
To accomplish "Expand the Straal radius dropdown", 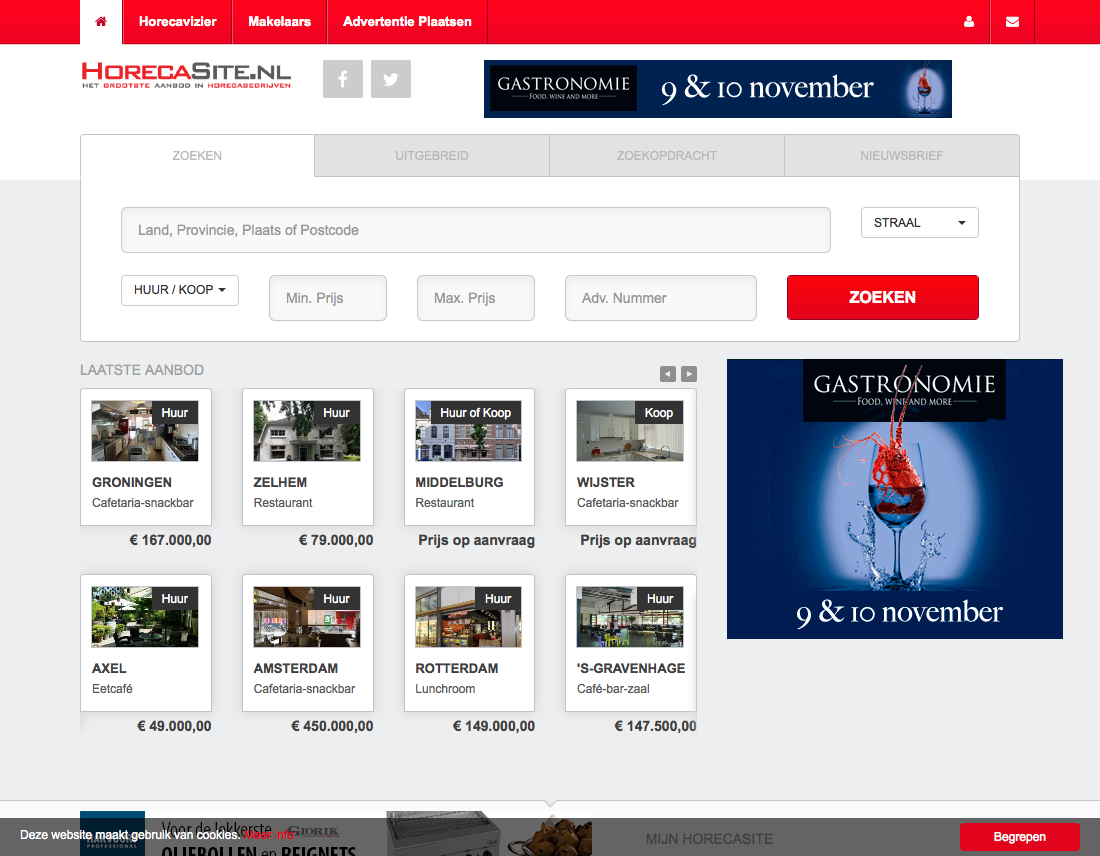I will pyautogui.click(x=919, y=223).
